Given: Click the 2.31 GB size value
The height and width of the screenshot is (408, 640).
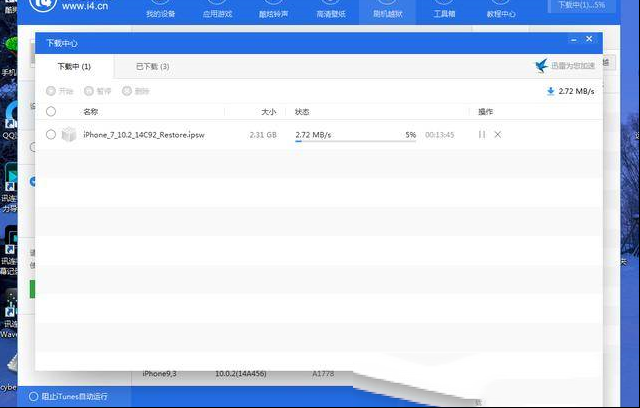Looking at the screenshot, I should point(263,135).
